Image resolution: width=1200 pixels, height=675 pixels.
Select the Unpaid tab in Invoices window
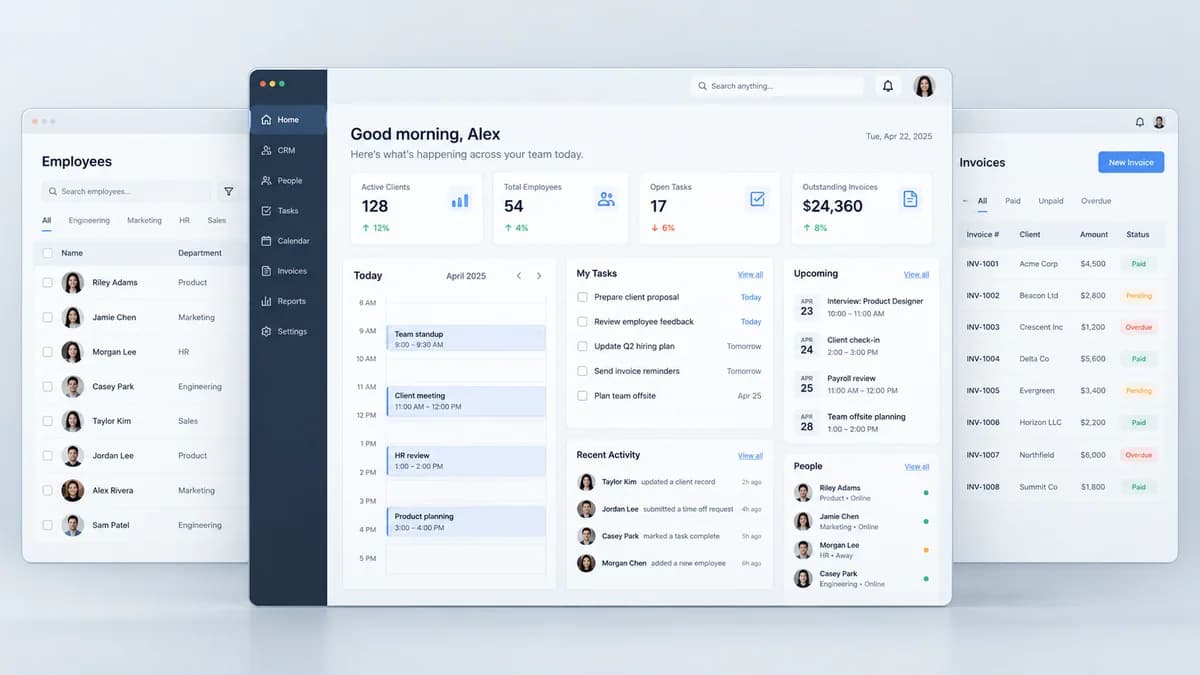tap(1051, 201)
